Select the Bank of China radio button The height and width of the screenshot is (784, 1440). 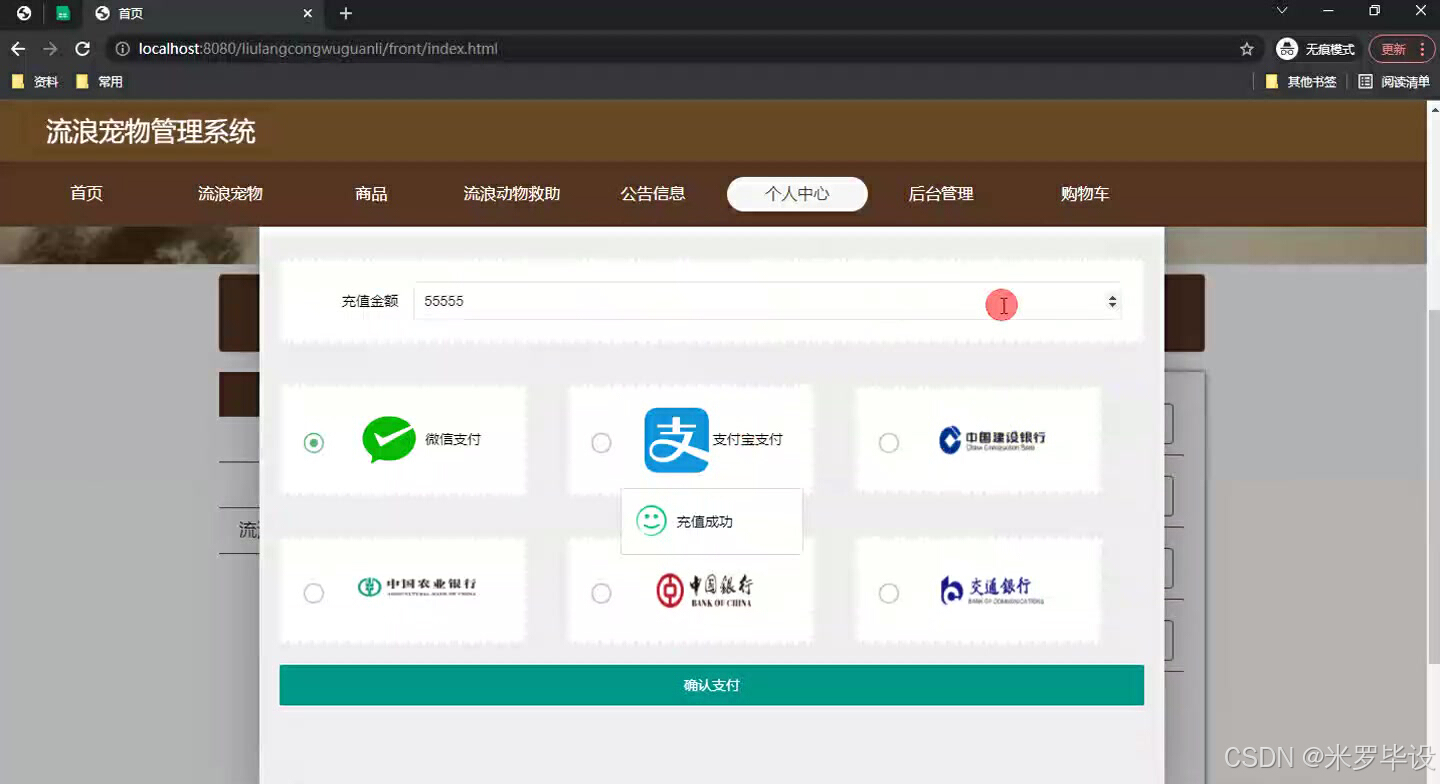tap(601, 593)
